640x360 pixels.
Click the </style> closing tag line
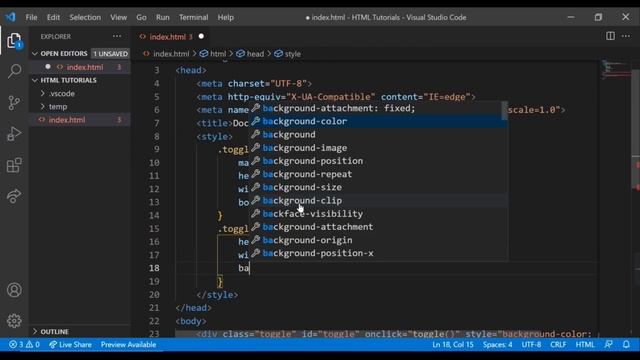(217, 295)
